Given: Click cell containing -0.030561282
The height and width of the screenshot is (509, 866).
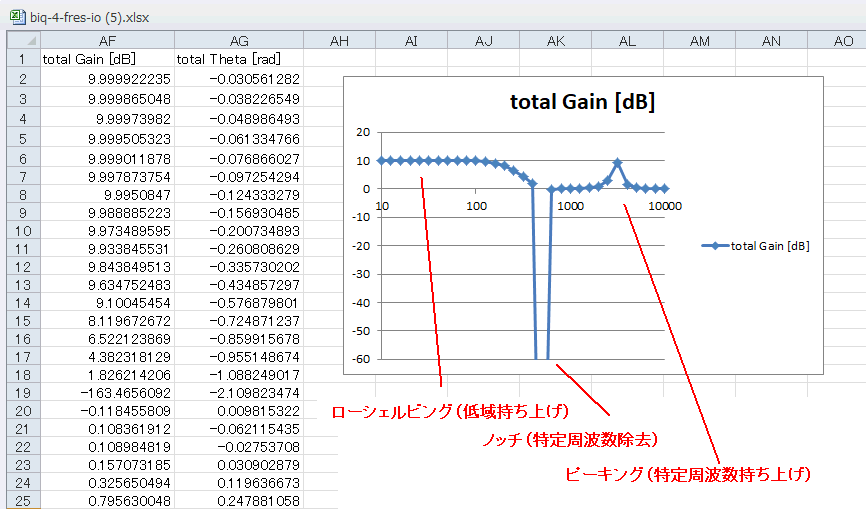Looking at the screenshot, I should pos(239,79).
